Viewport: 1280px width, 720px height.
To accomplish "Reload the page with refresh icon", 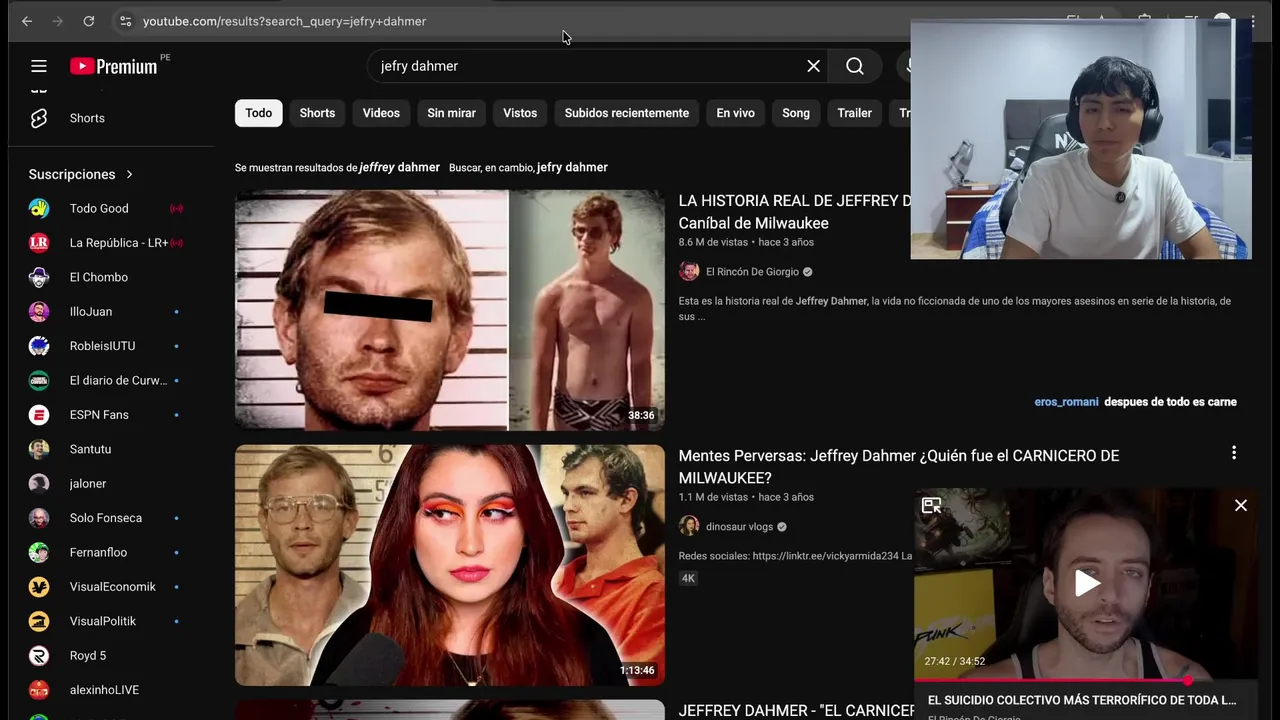I will click(x=89, y=21).
